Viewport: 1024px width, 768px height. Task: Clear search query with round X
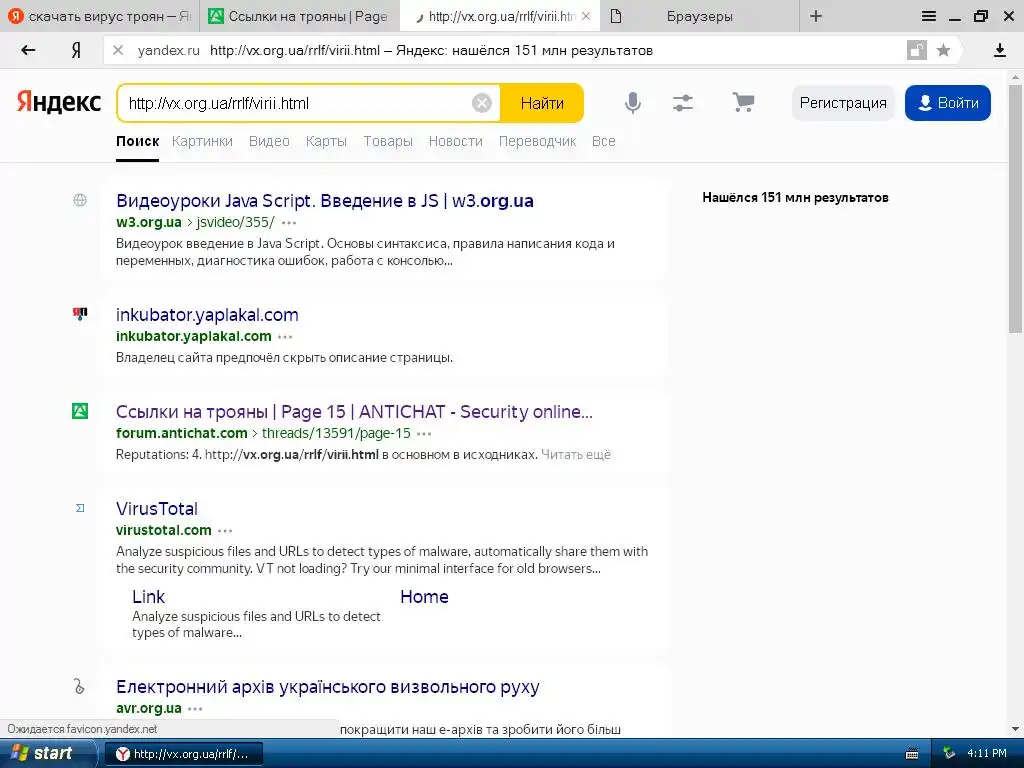click(481, 103)
